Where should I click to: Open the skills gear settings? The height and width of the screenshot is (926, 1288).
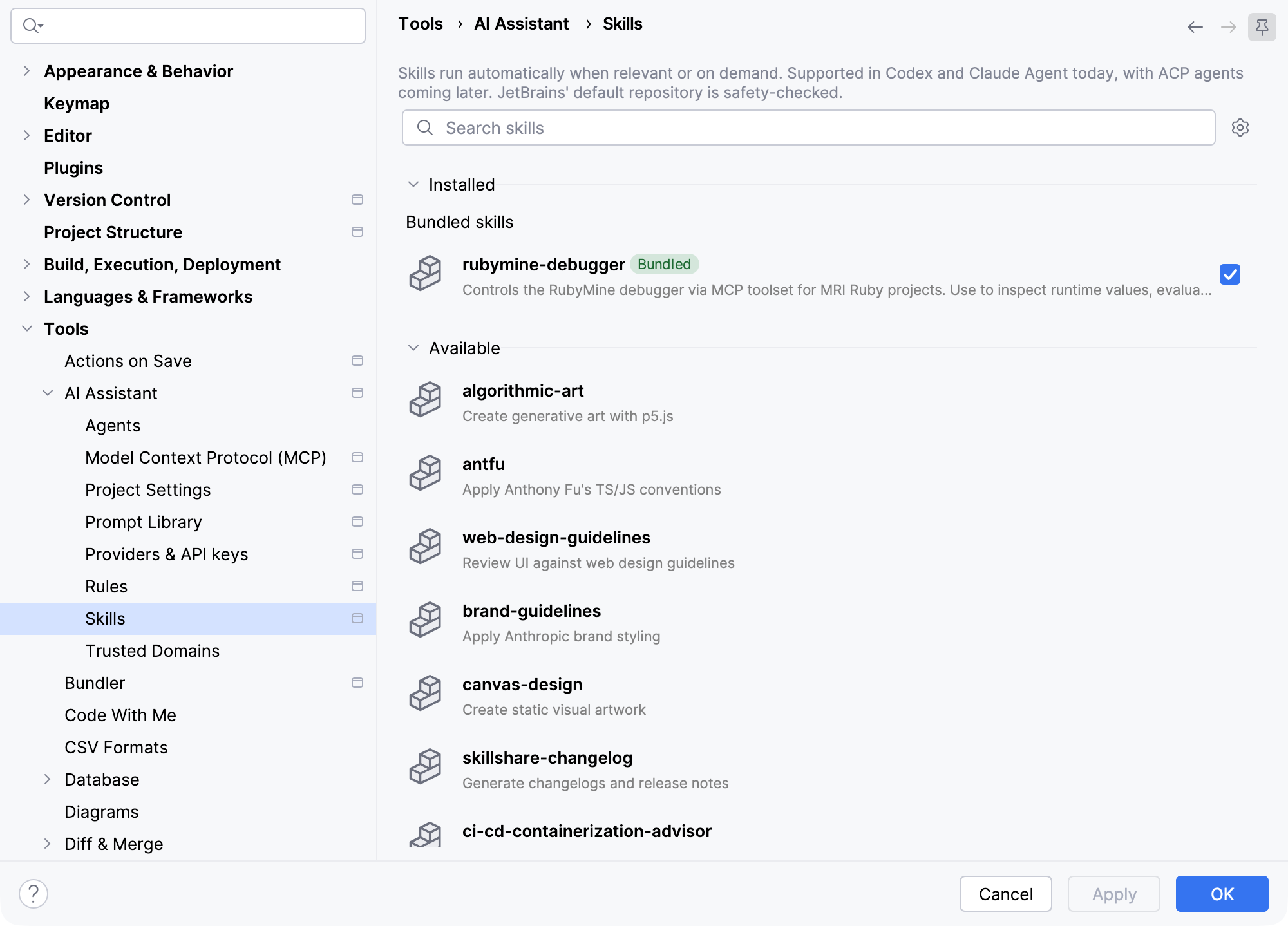[x=1240, y=128]
